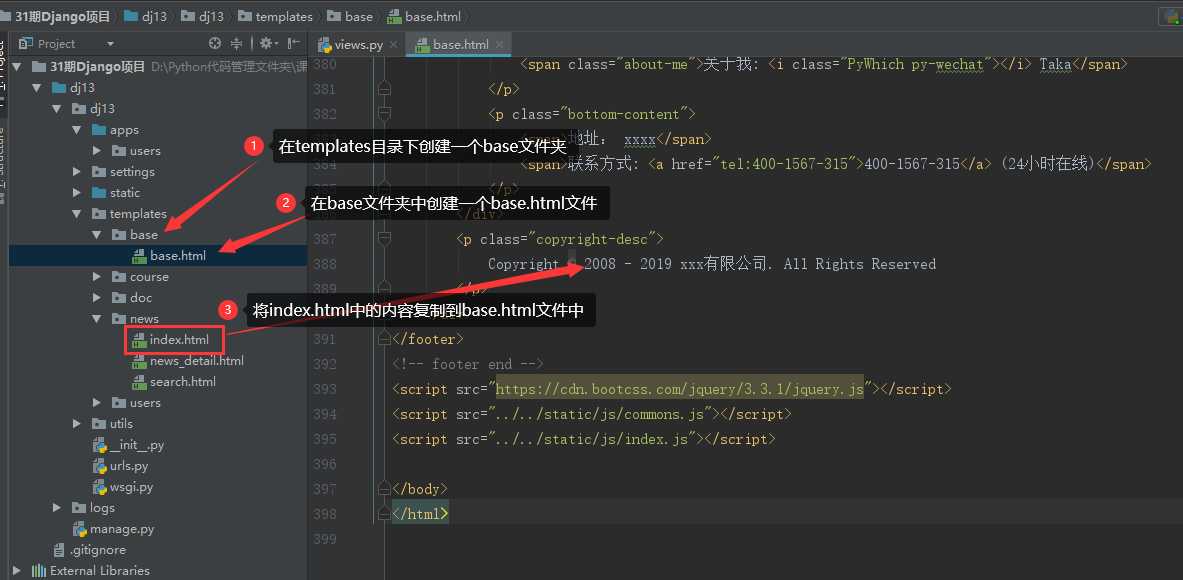This screenshot has width=1183, height=580.
Task: Click inner dj13 folder in tree
Action: tap(94, 109)
